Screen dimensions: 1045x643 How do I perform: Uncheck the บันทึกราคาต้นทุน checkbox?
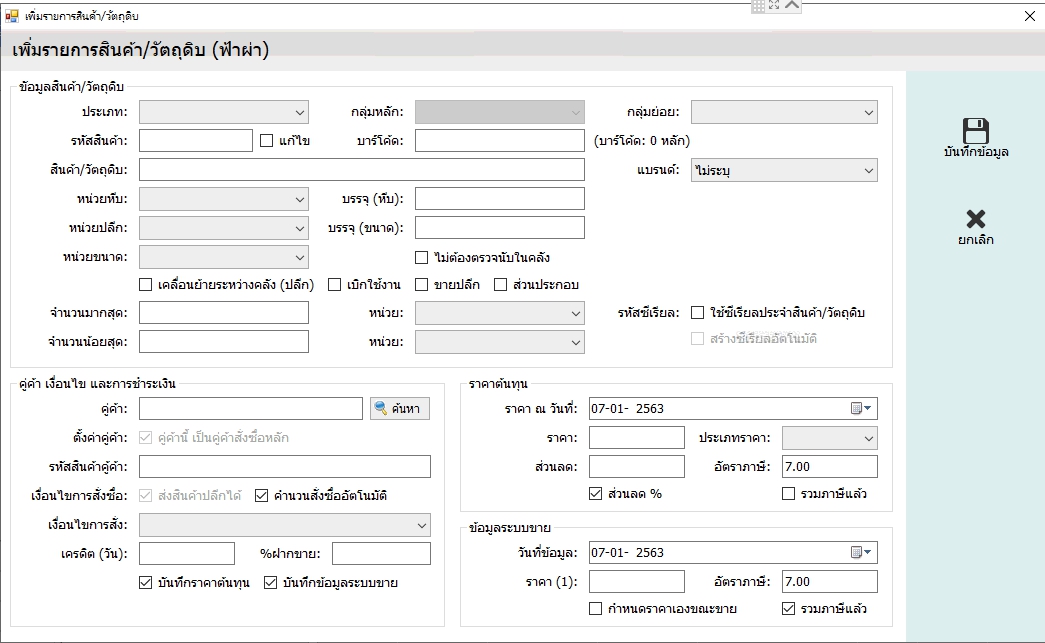point(145,582)
